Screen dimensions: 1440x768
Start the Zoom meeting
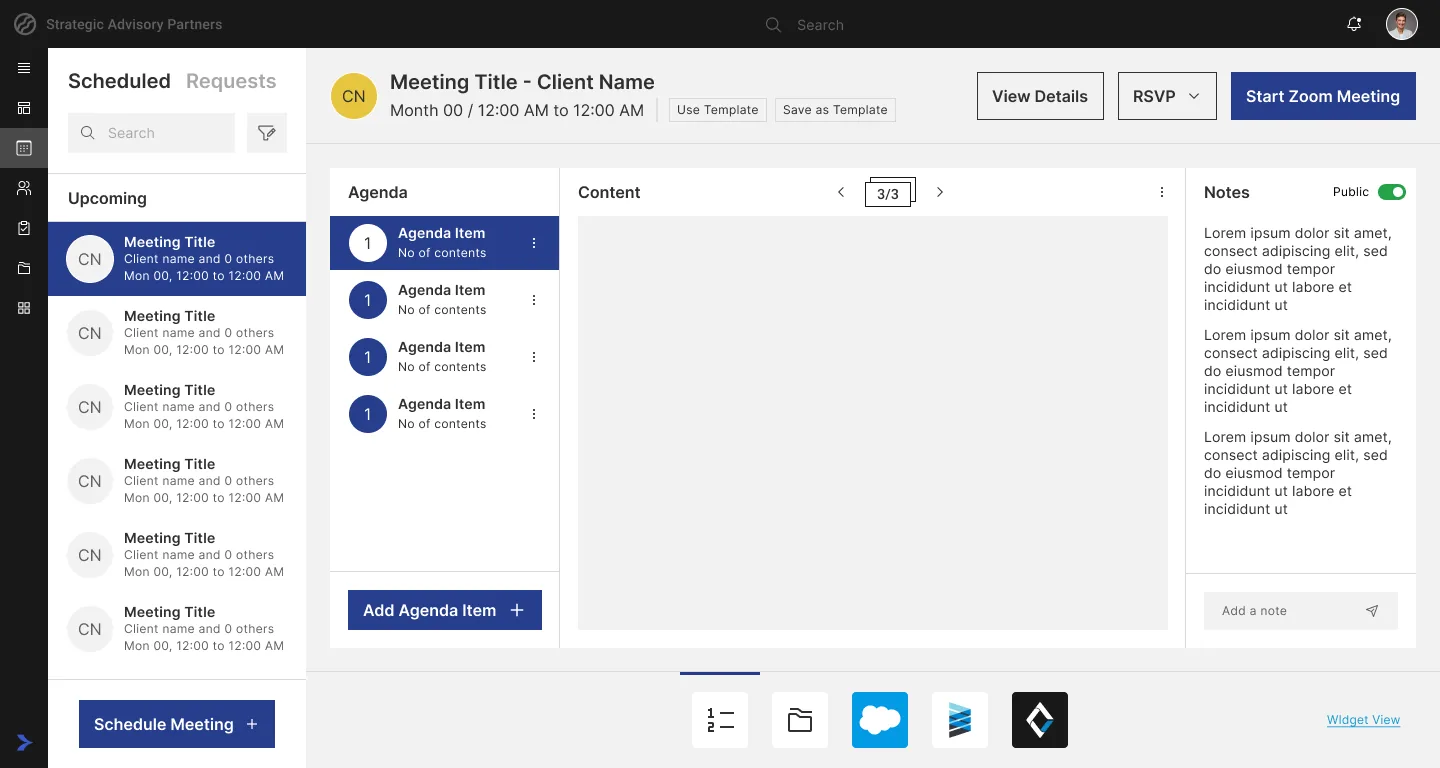[x=1323, y=96]
